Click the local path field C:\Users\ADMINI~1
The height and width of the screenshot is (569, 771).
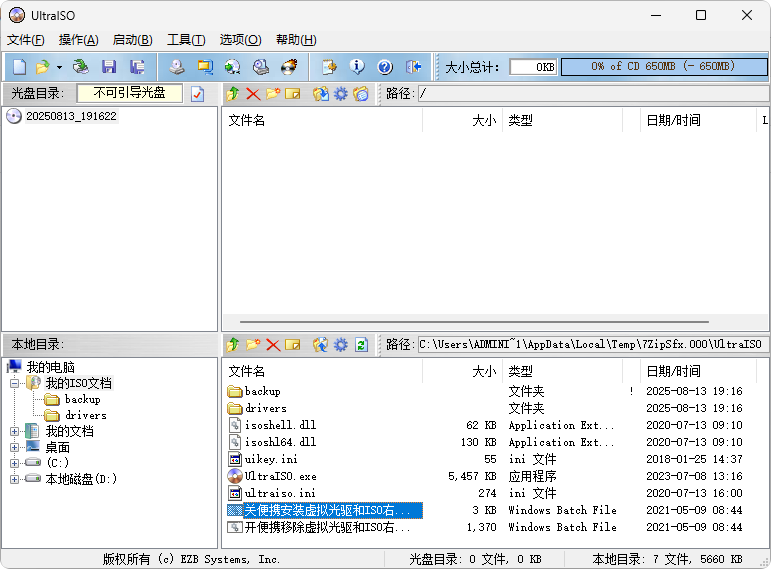[592, 344]
